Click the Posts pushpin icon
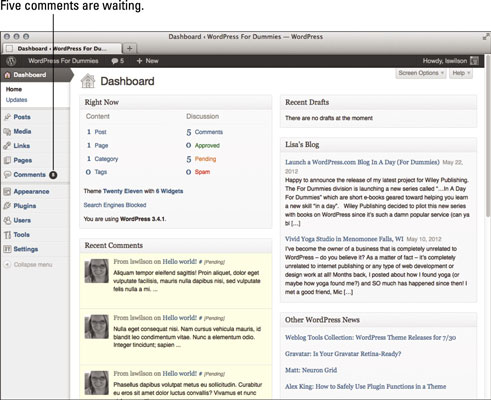Viewport: 491px width, 400px height. pos(7,117)
